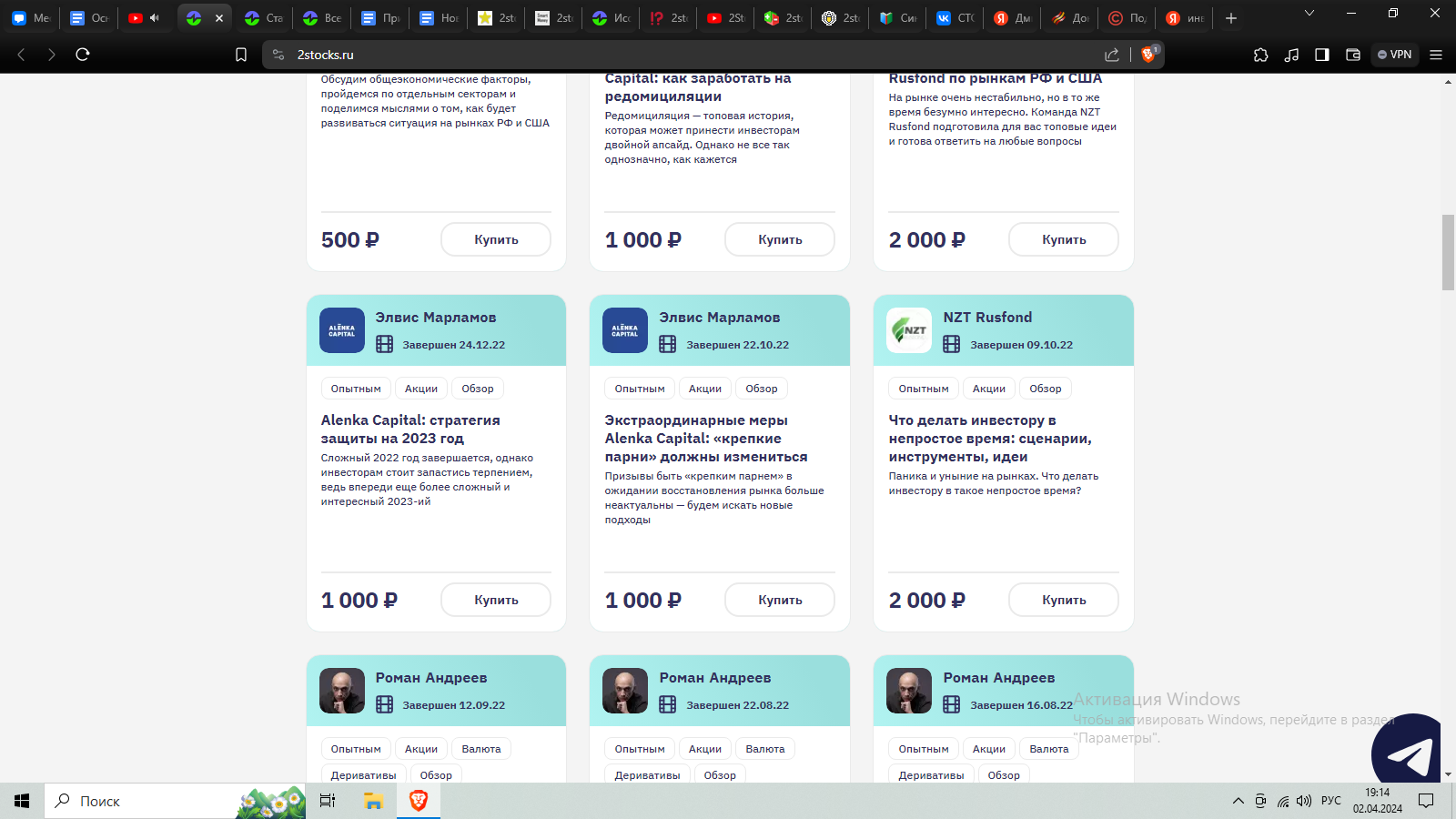Open the browser main menu
The width and height of the screenshot is (1456, 819).
(1436, 55)
